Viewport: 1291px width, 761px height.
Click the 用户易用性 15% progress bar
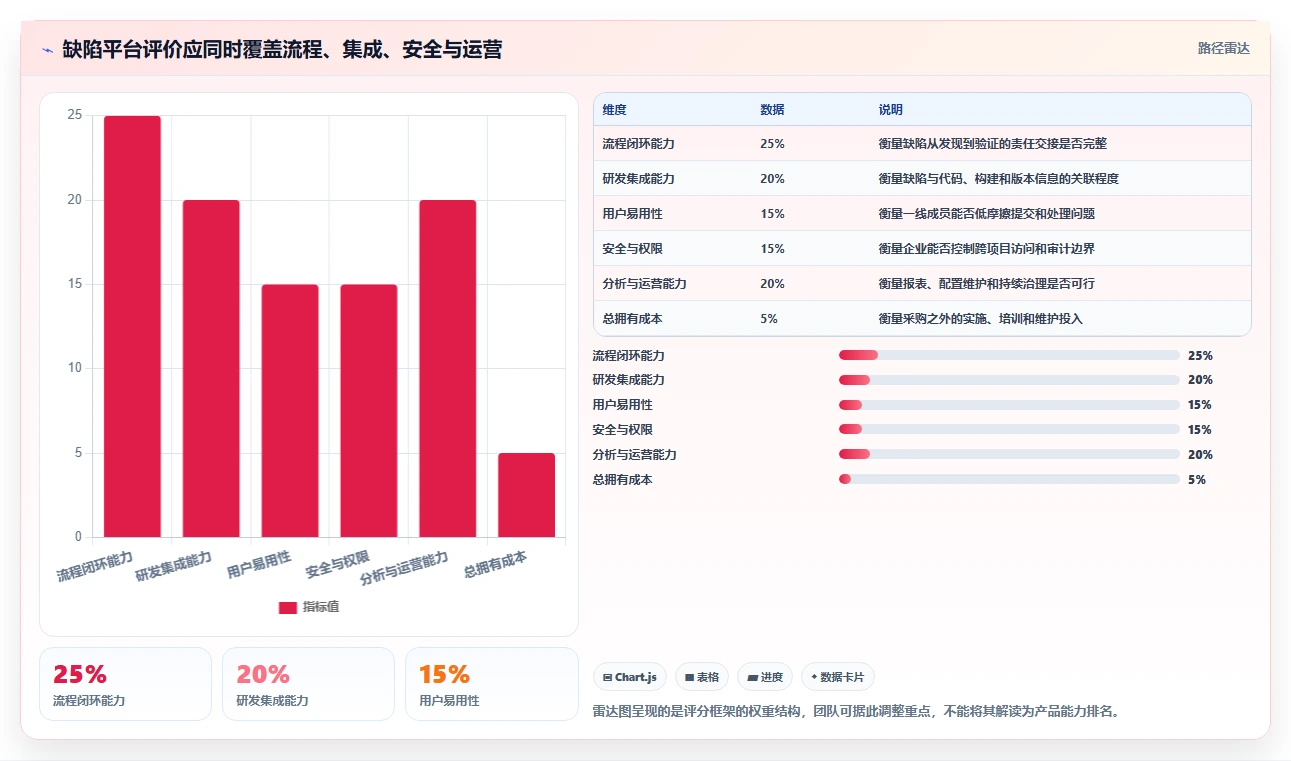pyautogui.click(x=1010, y=405)
